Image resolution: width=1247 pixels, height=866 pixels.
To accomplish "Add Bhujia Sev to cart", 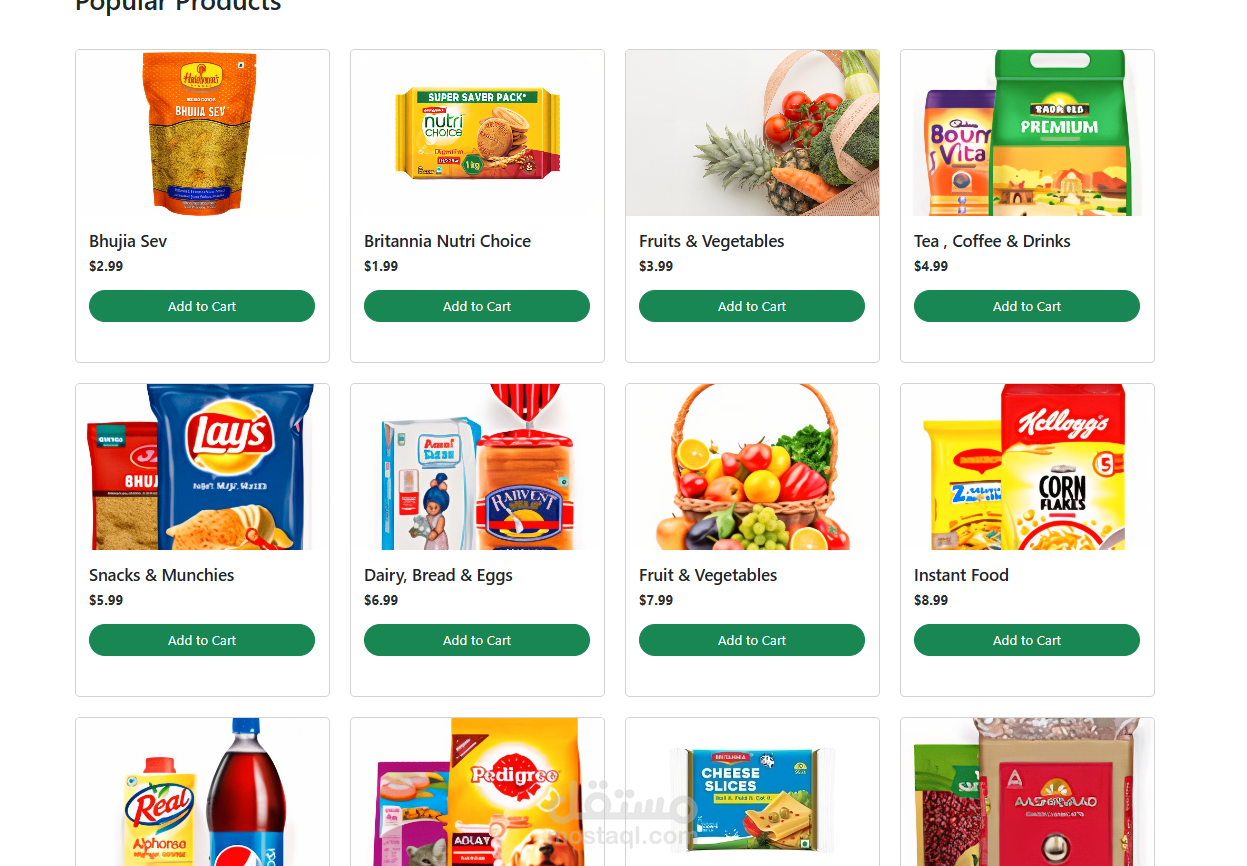I will 202,306.
